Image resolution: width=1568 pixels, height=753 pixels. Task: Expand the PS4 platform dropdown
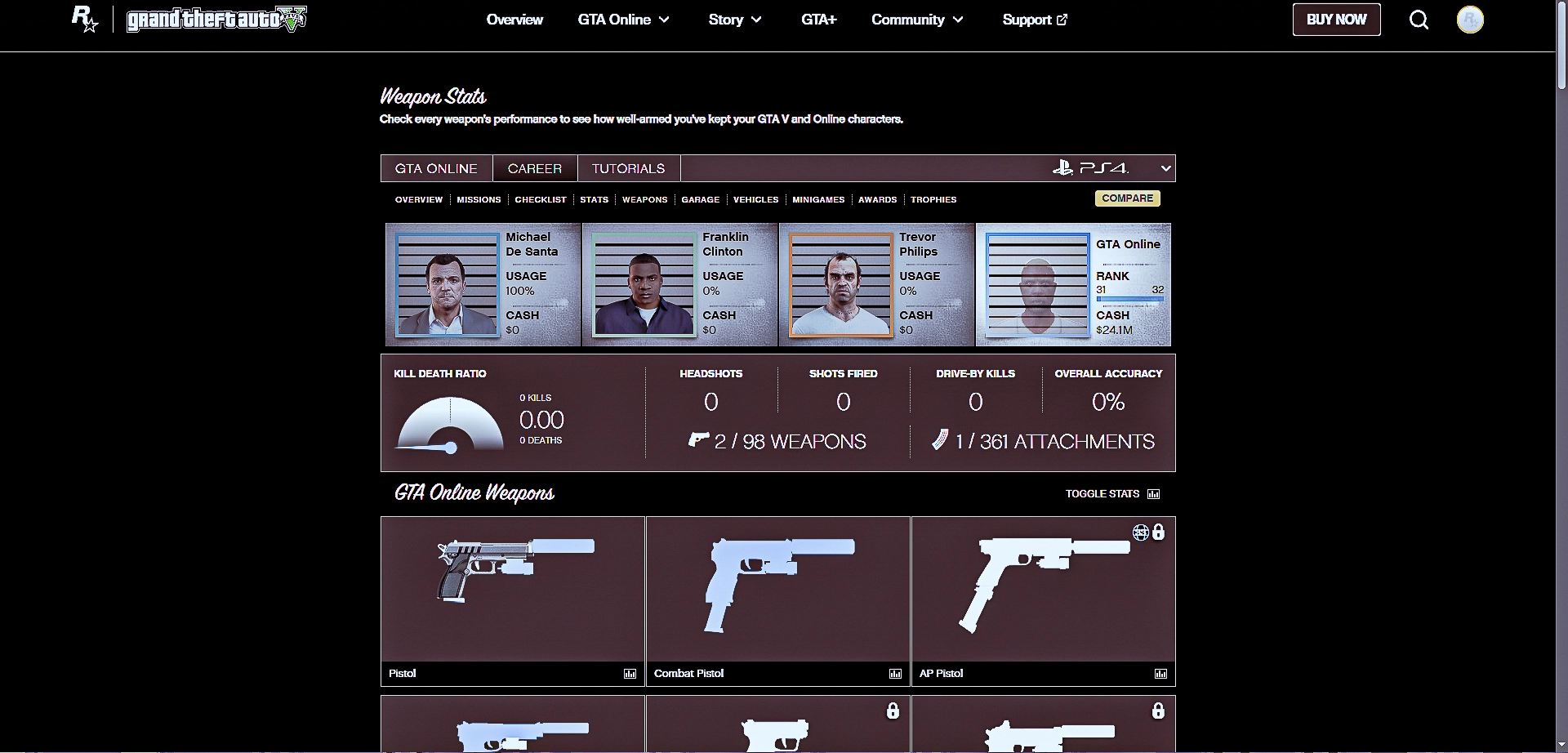1165,168
